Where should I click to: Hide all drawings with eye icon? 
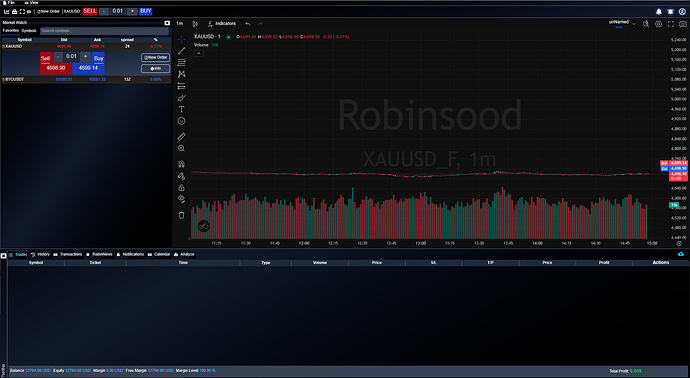pyautogui.click(x=181, y=199)
